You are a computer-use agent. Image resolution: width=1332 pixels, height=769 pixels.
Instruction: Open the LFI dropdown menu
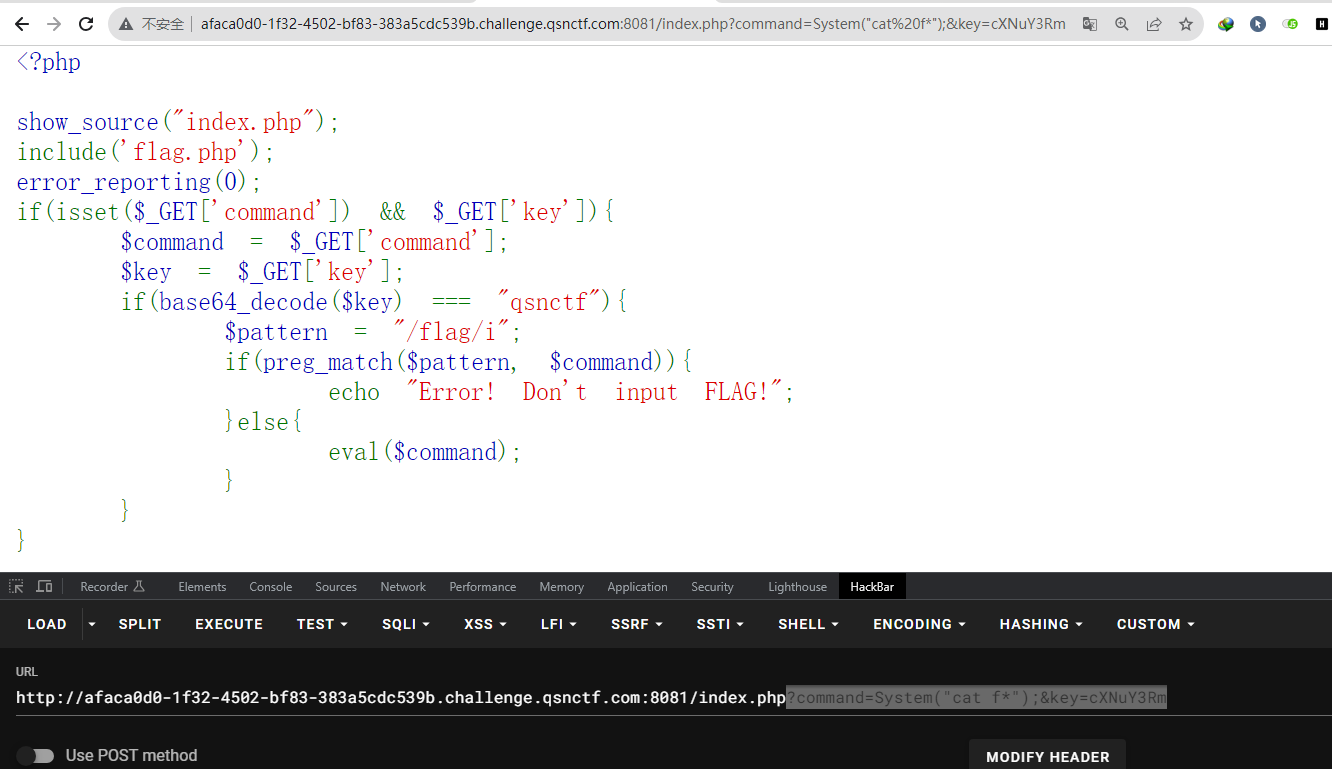point(559,624)
